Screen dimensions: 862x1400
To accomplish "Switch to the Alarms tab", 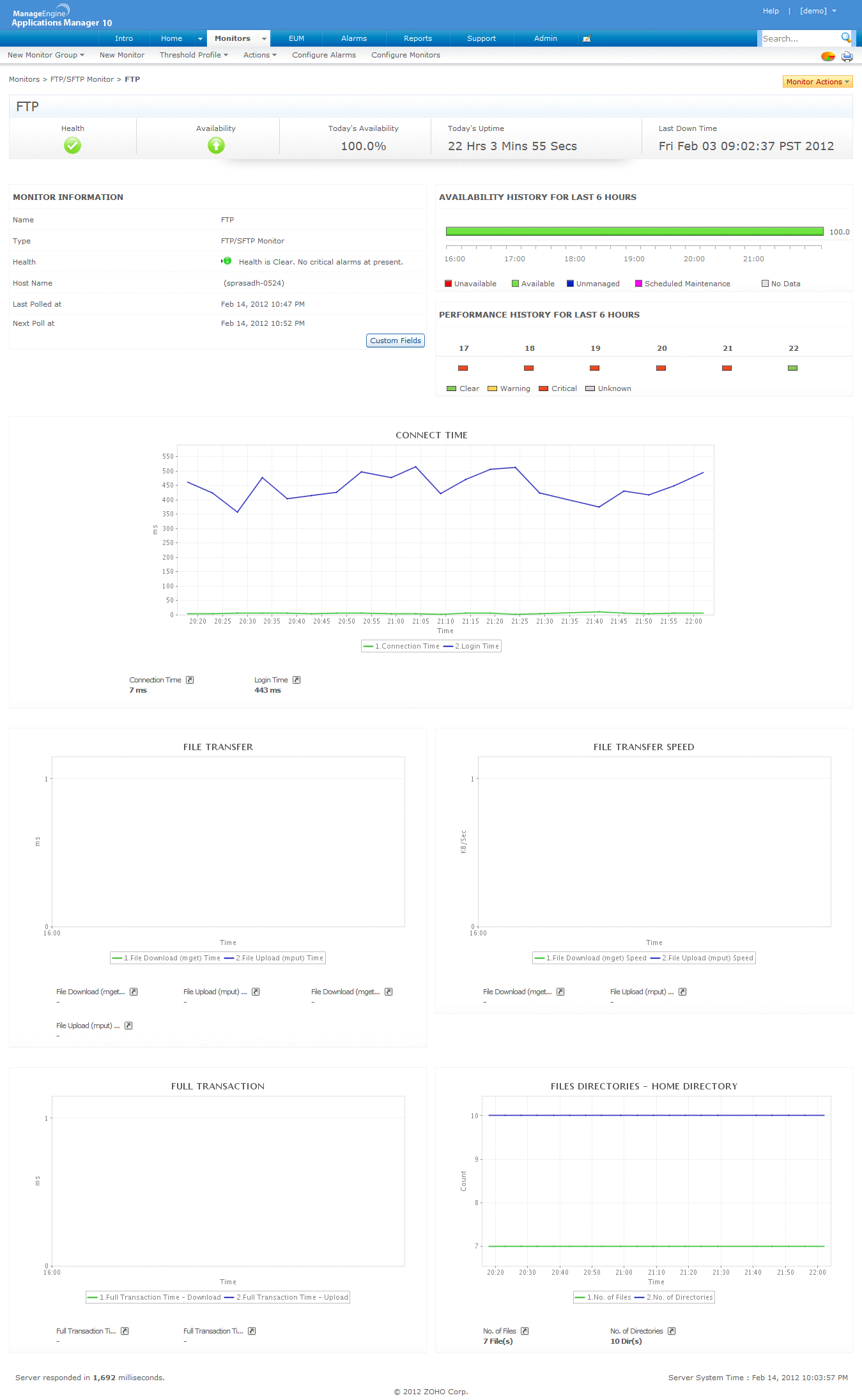I will [354, 38].
